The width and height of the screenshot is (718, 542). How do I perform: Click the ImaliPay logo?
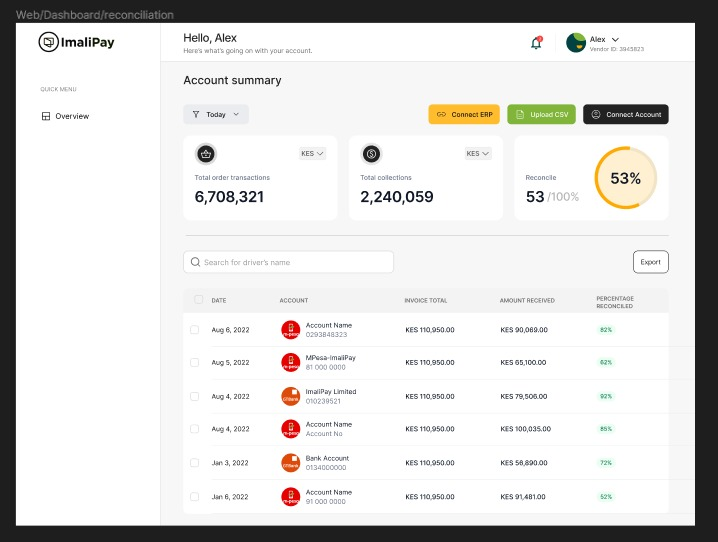tap(76, 42)
